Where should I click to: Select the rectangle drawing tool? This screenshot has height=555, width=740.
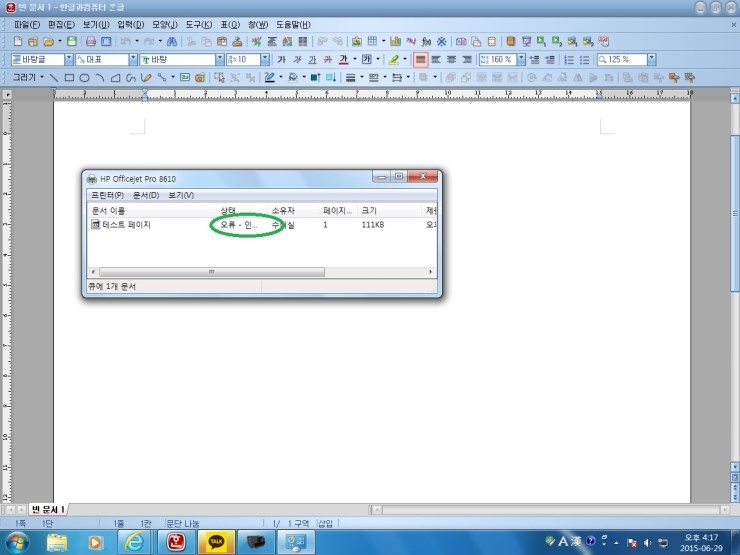(x=69, y=77)
